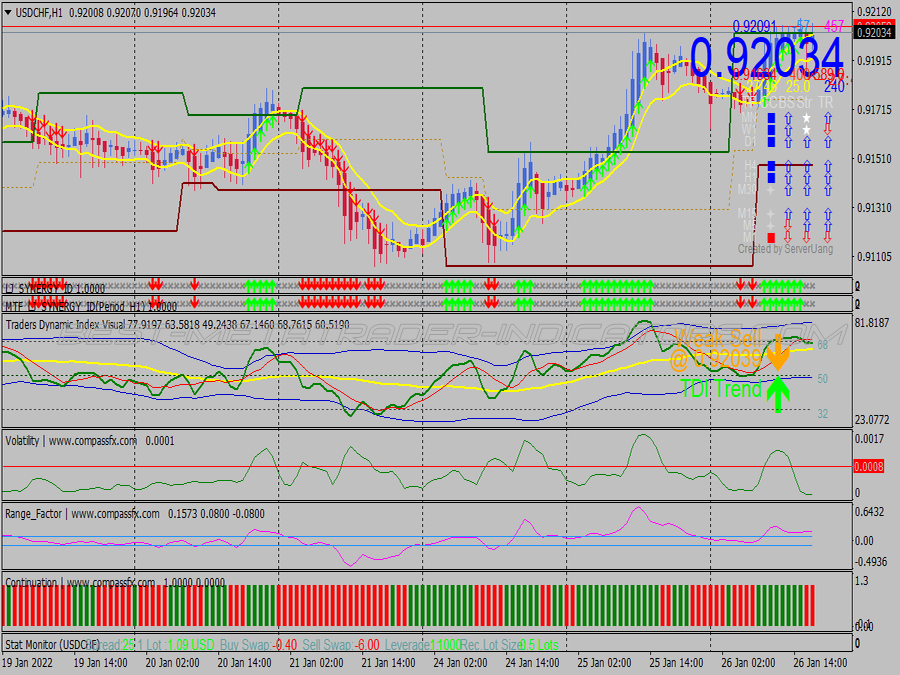The width and height of the screenshot is (900, 675).
Task: Click the H4 row blue square indicator
Action: pos(771,166)
